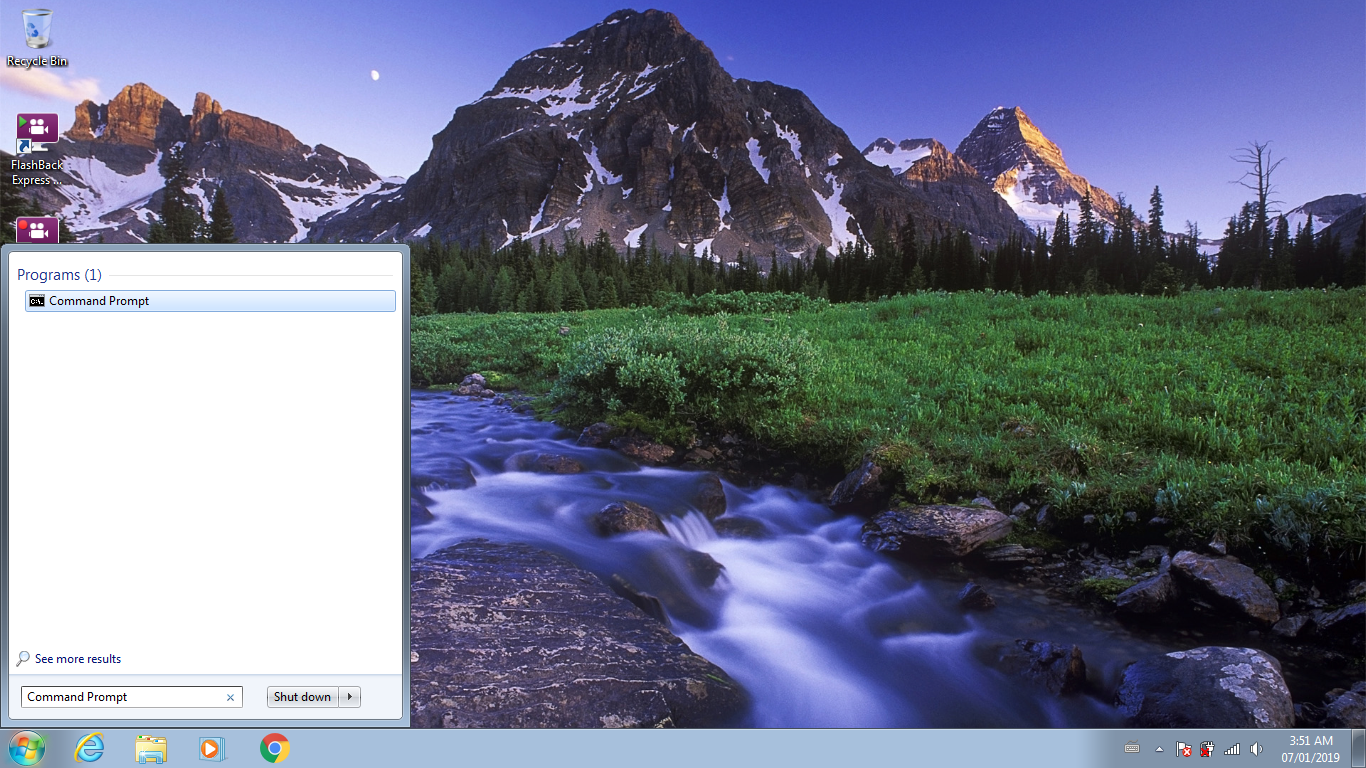Open Google Chrome from the taskbar

coord(273,747)
